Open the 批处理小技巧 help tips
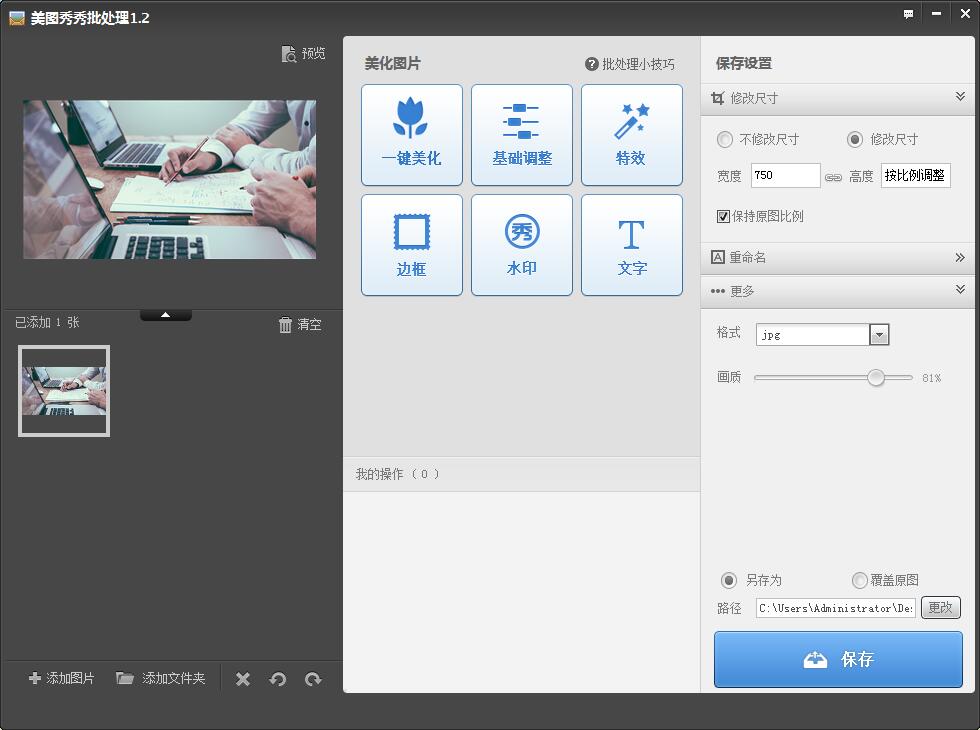 coord(627,63)
